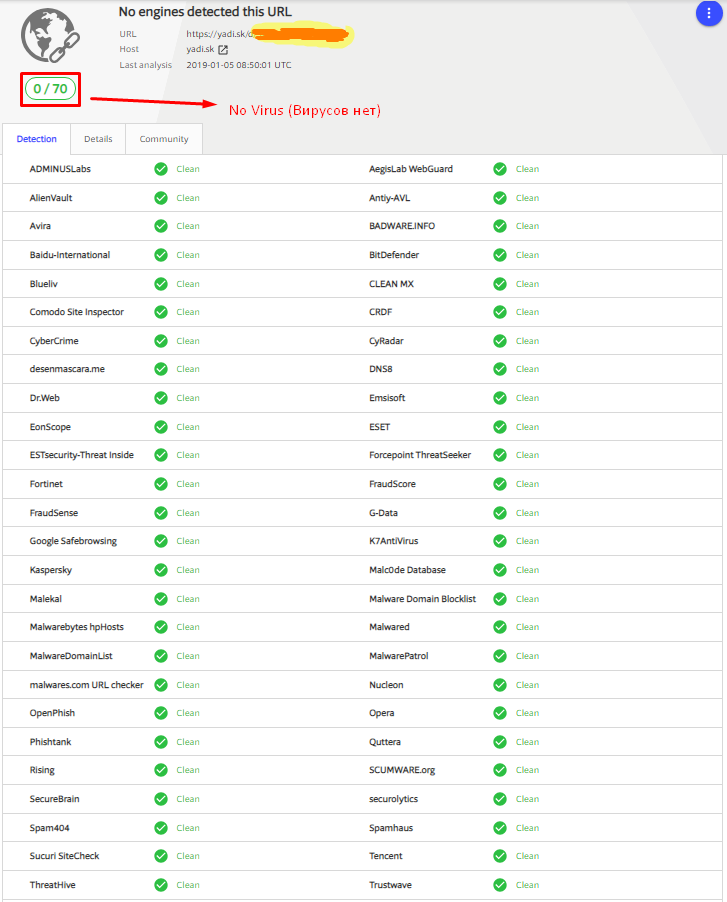Click the green check icon beside Spamhaus

(500, 828)
